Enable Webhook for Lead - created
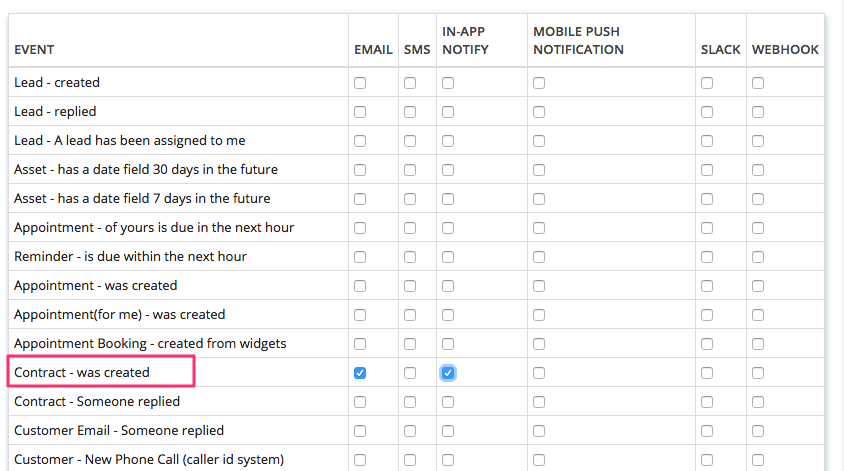The height and width of the screenshot is (471, 844). coord(758,83)
